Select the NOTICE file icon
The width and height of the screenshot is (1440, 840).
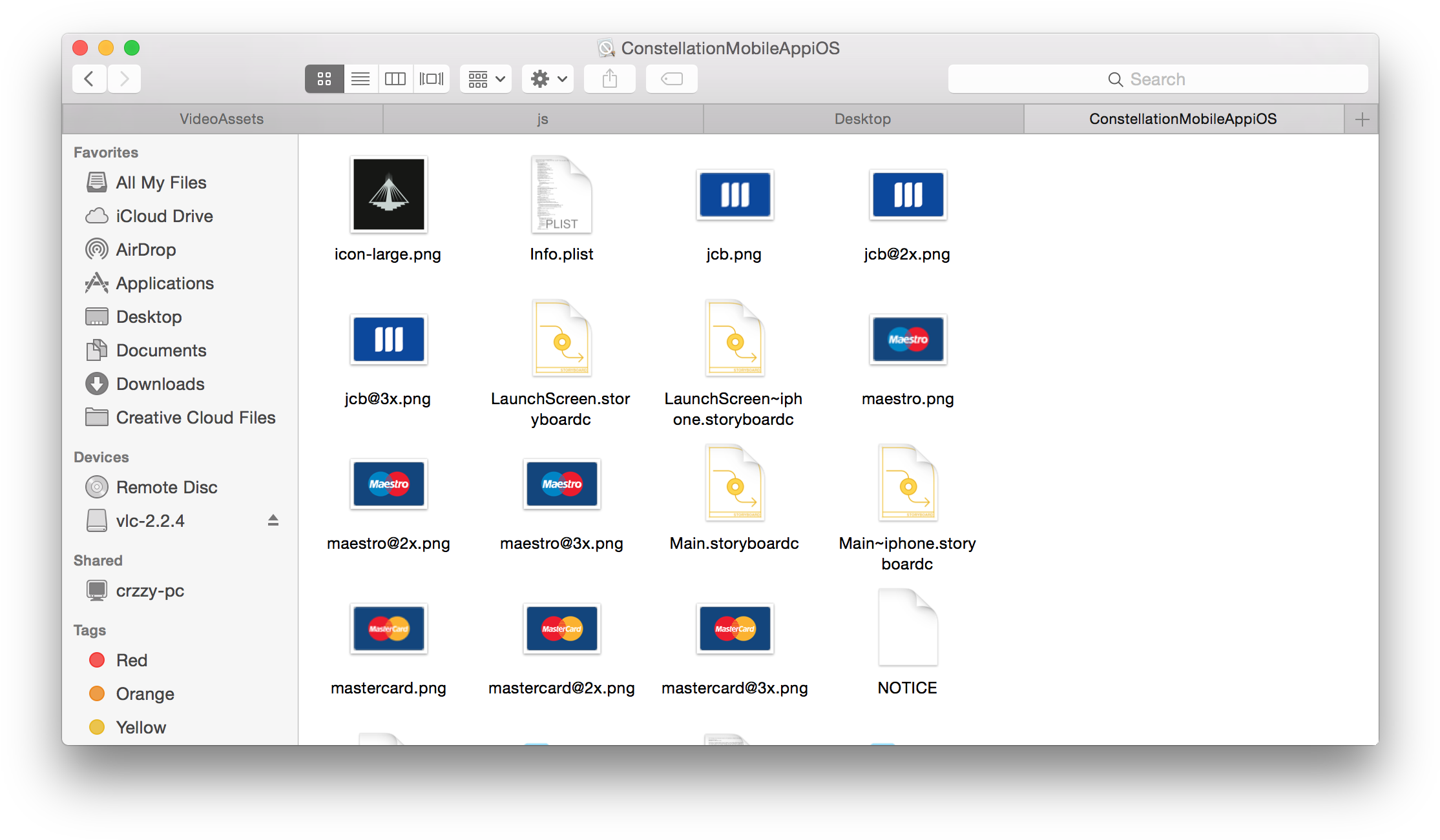(x=908, y=628)
